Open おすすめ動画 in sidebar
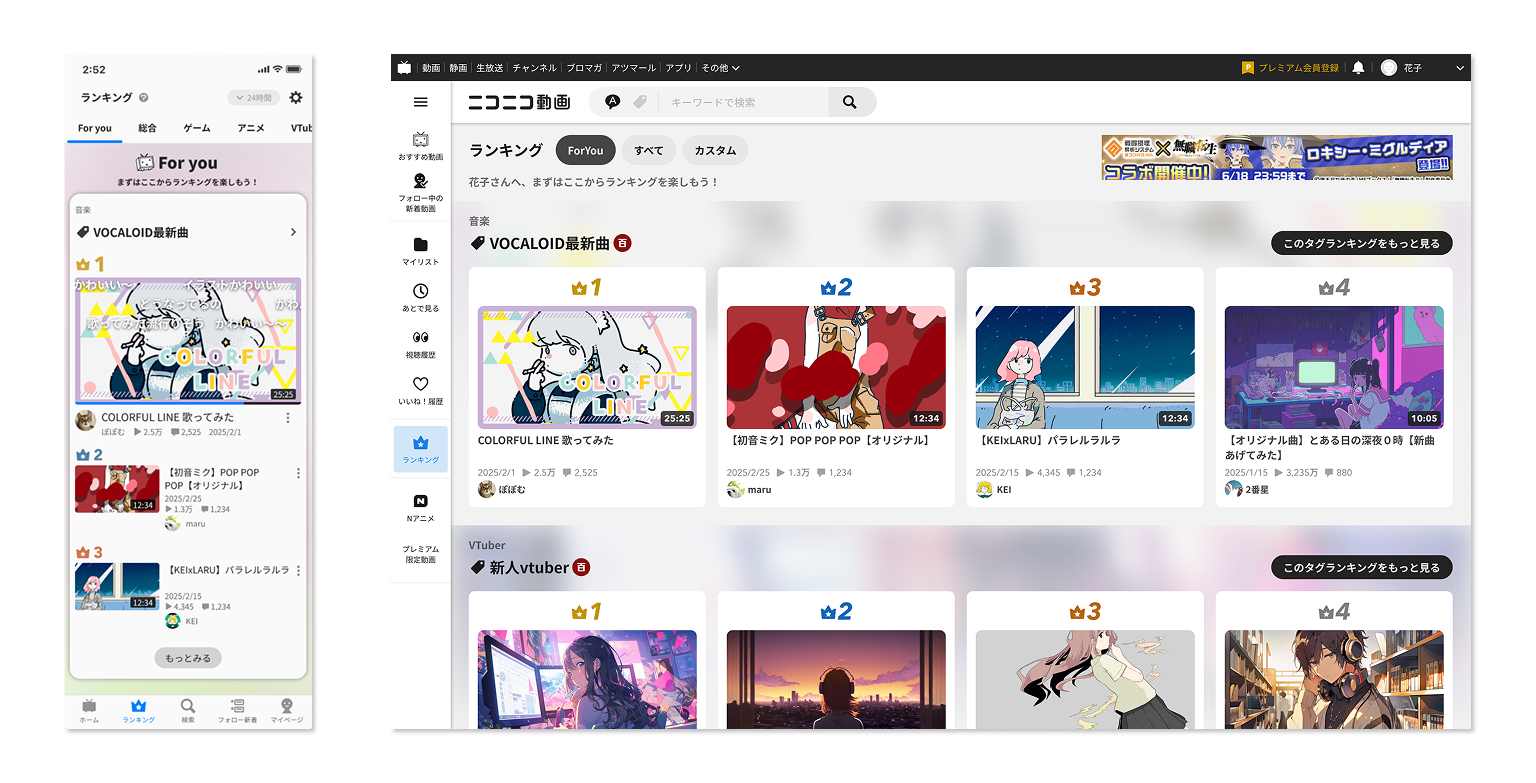Viewport: 1536px width, 783px height. [x=421, y=146]
